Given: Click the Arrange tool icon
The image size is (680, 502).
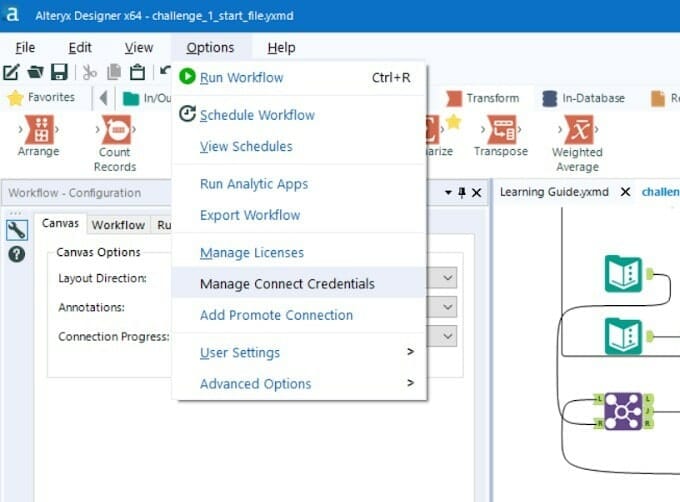Looking at the screenshot, I should [x=38, y=129].
